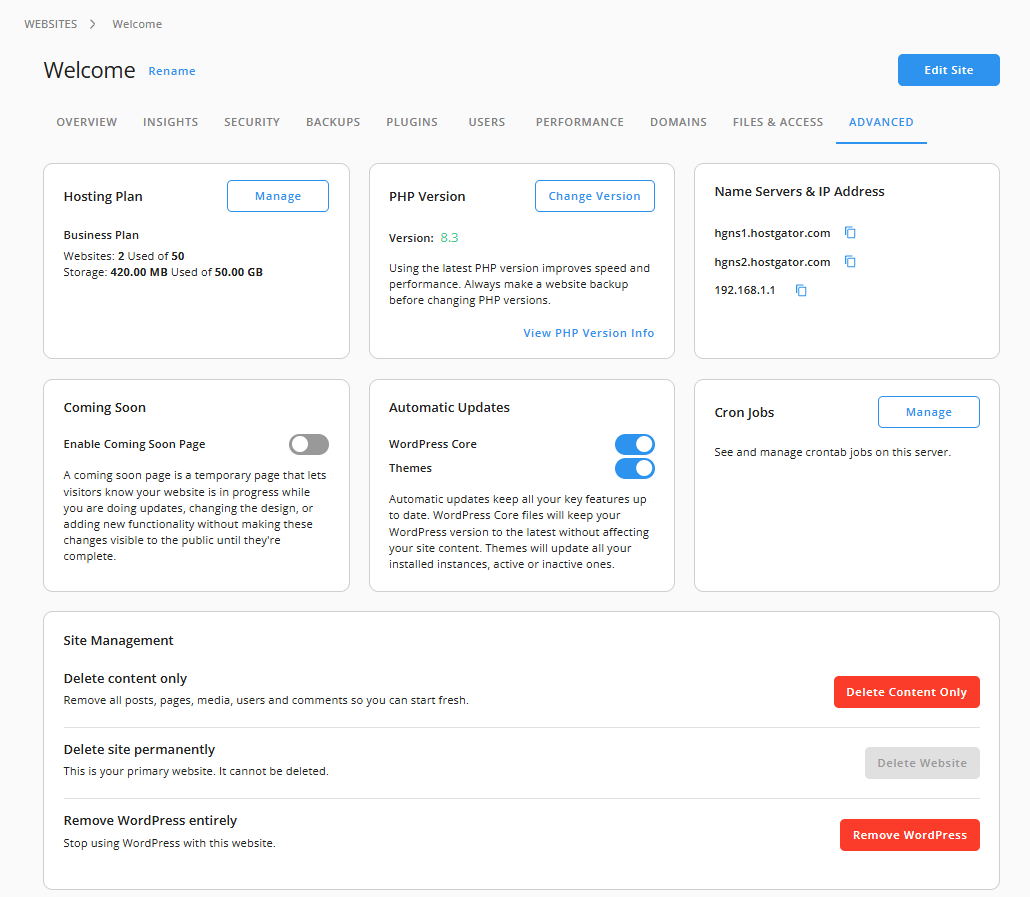
Task: Enable the Coming Soon Page toggle
Action: 309,445
